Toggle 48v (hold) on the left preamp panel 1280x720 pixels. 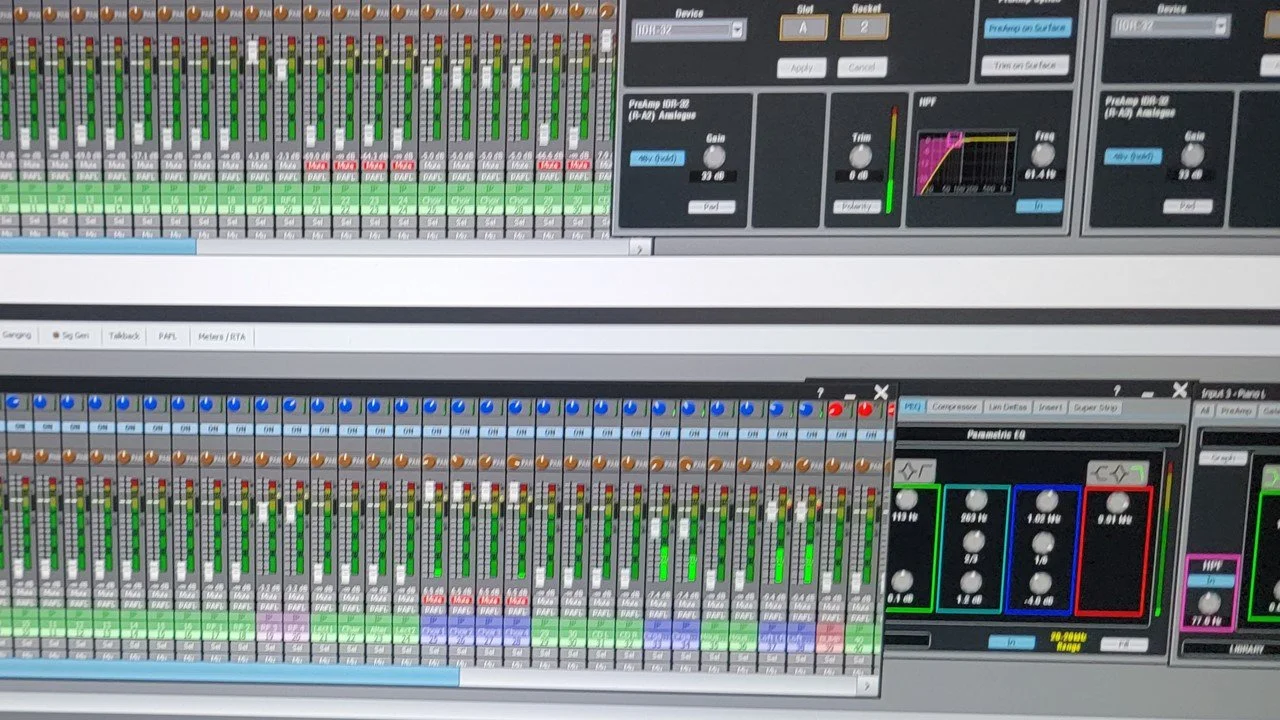(x=657, y=158)
